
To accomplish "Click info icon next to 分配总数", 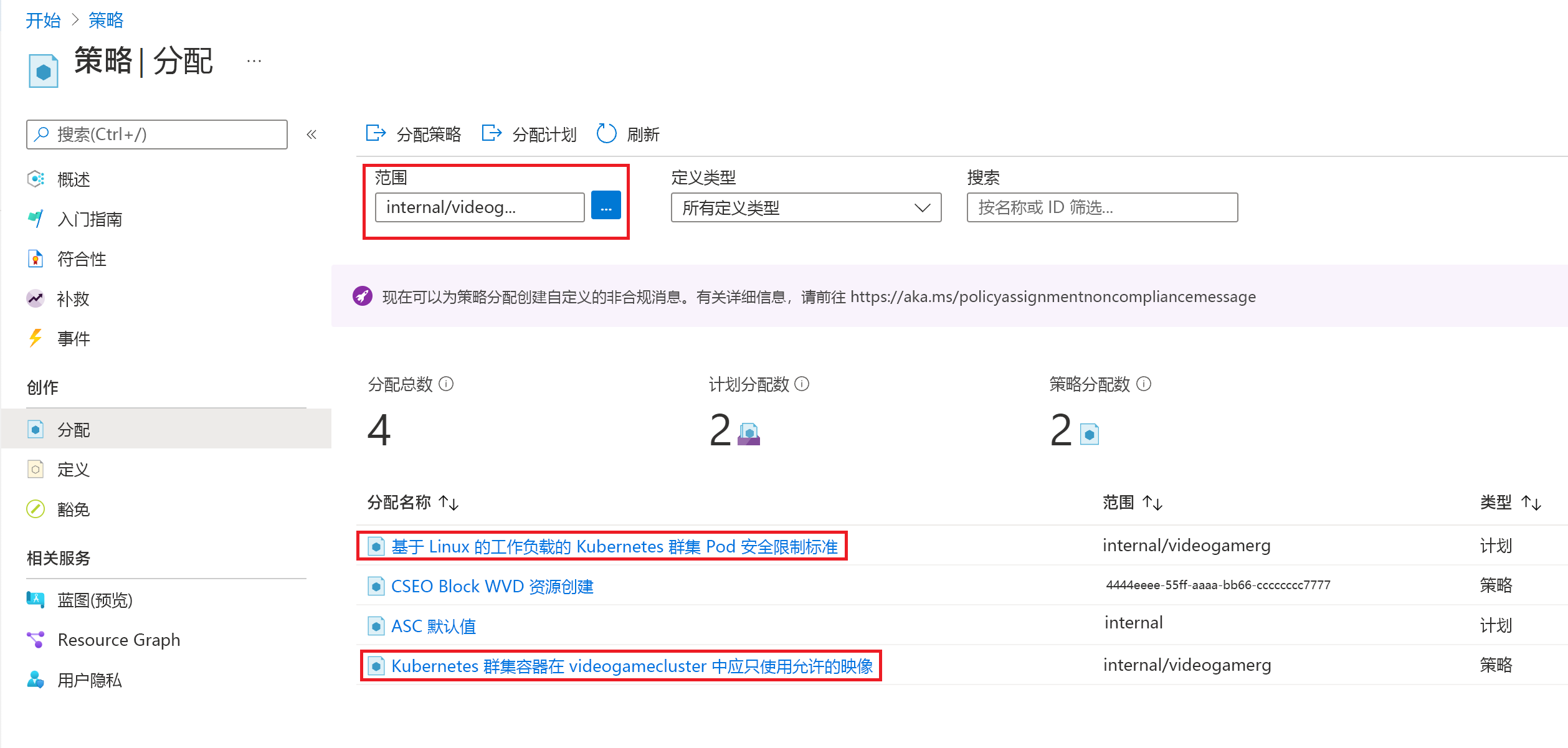I will pyautogui.click(x=446, y=384).
